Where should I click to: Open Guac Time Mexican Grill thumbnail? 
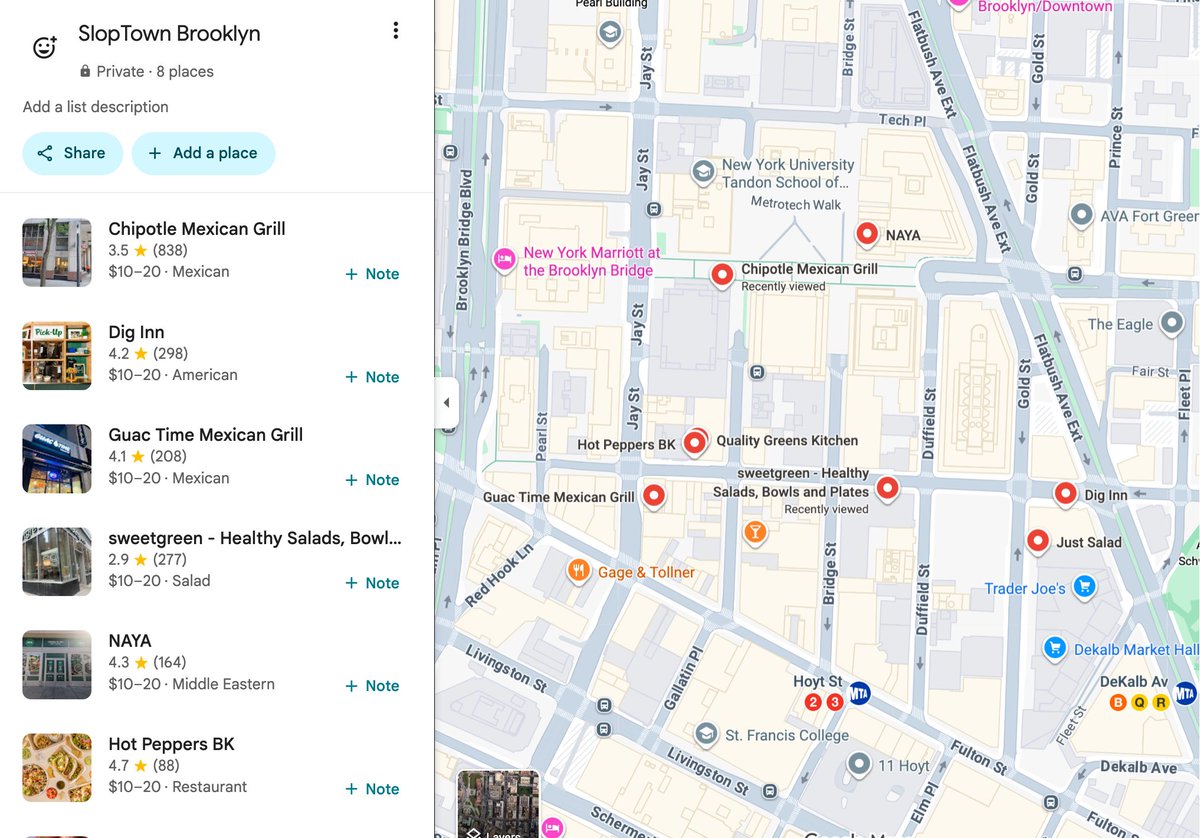[x=57, y=459]
